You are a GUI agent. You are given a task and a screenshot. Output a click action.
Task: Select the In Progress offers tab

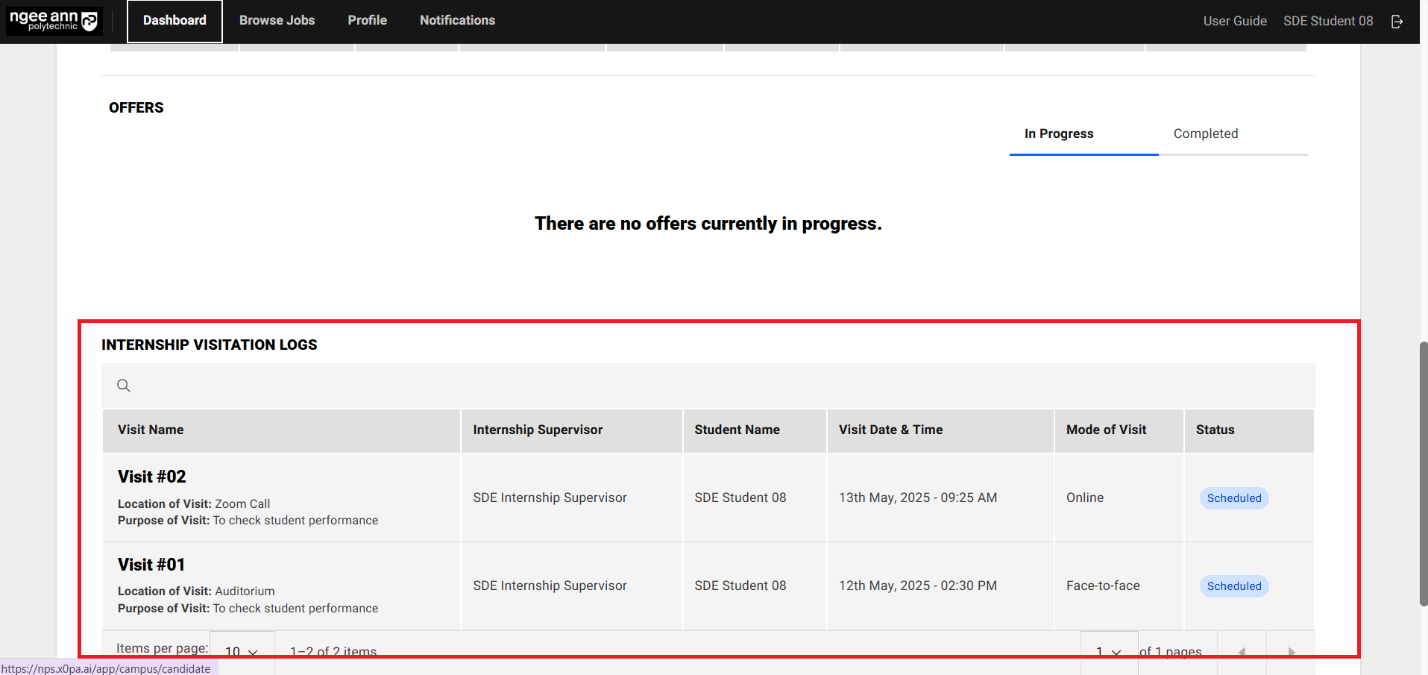(x=1058, y=133)
